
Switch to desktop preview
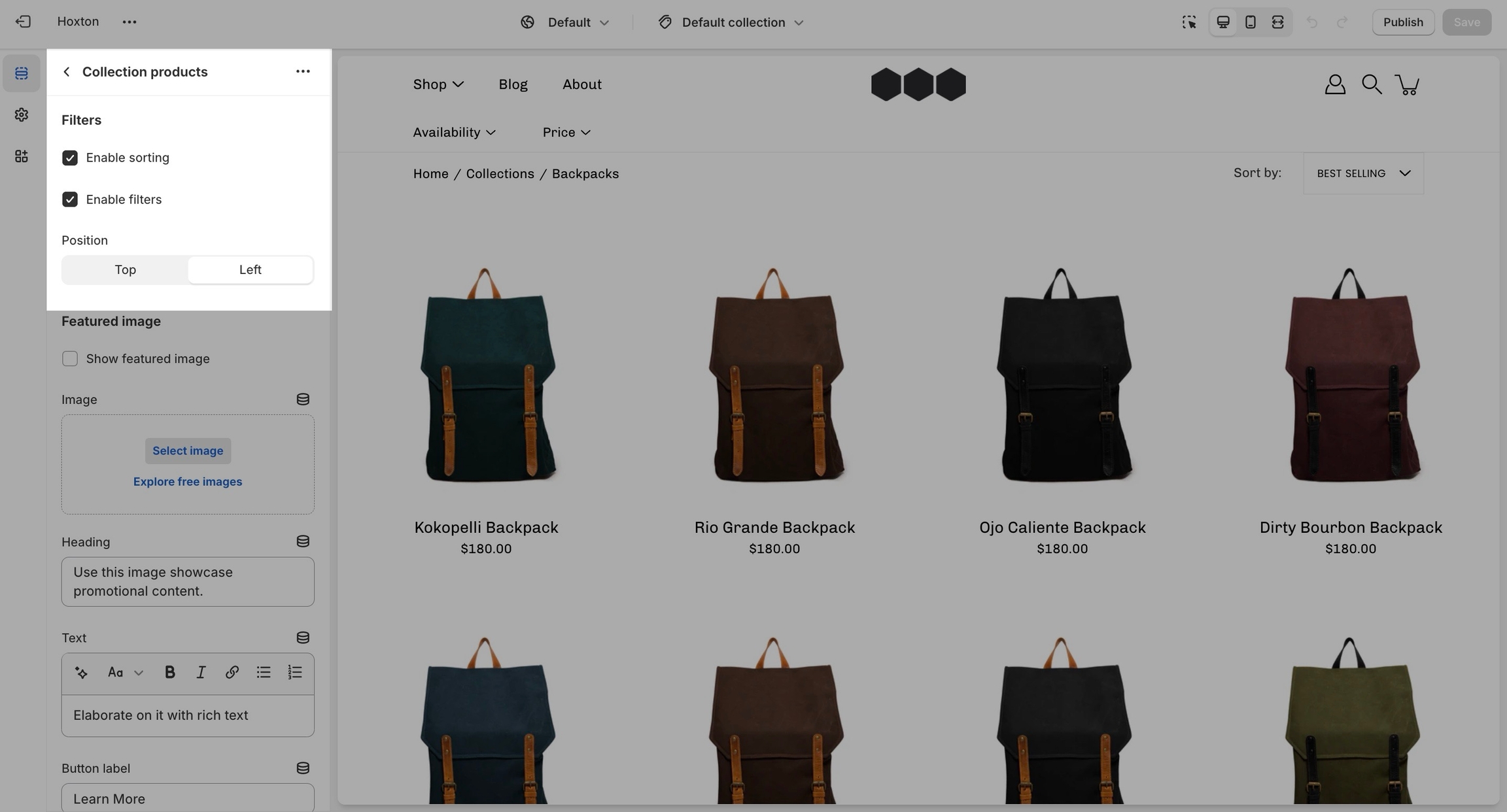[1223, 22]
